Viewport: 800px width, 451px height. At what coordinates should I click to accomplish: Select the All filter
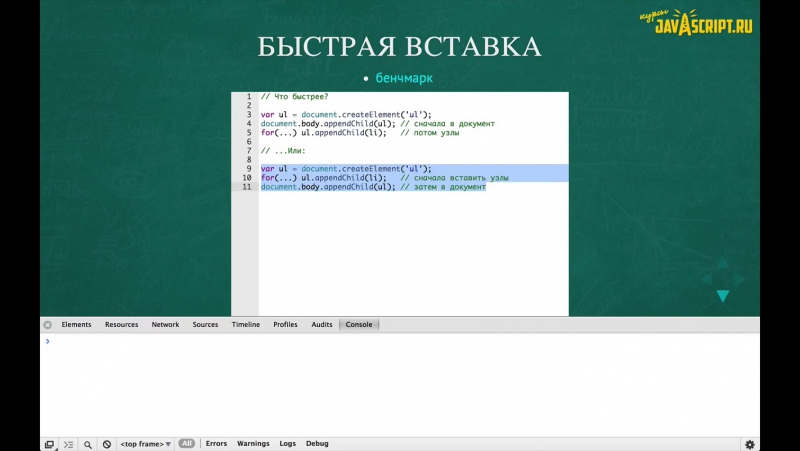tap(187, 443)
